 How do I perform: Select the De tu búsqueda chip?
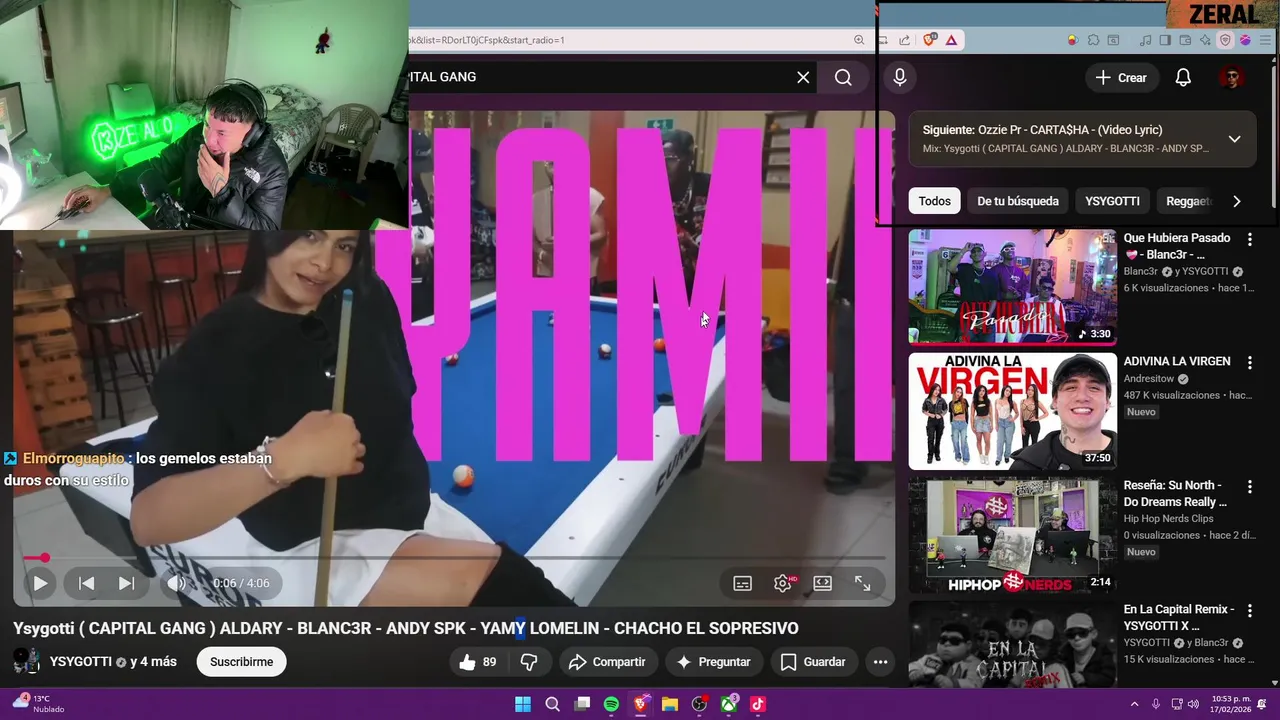pyautogui.click(x=1017, y=201)
